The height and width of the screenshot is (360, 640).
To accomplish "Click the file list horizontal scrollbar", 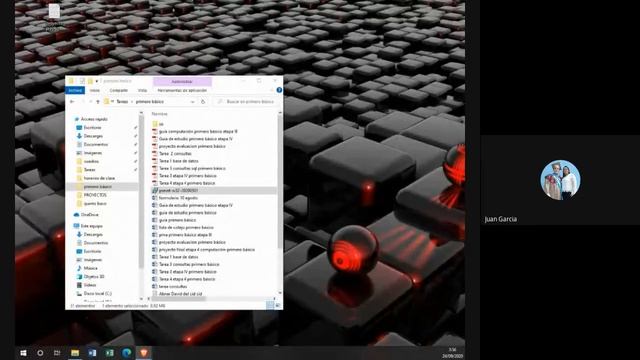I will pyautogui.click(x=178, y=299).
